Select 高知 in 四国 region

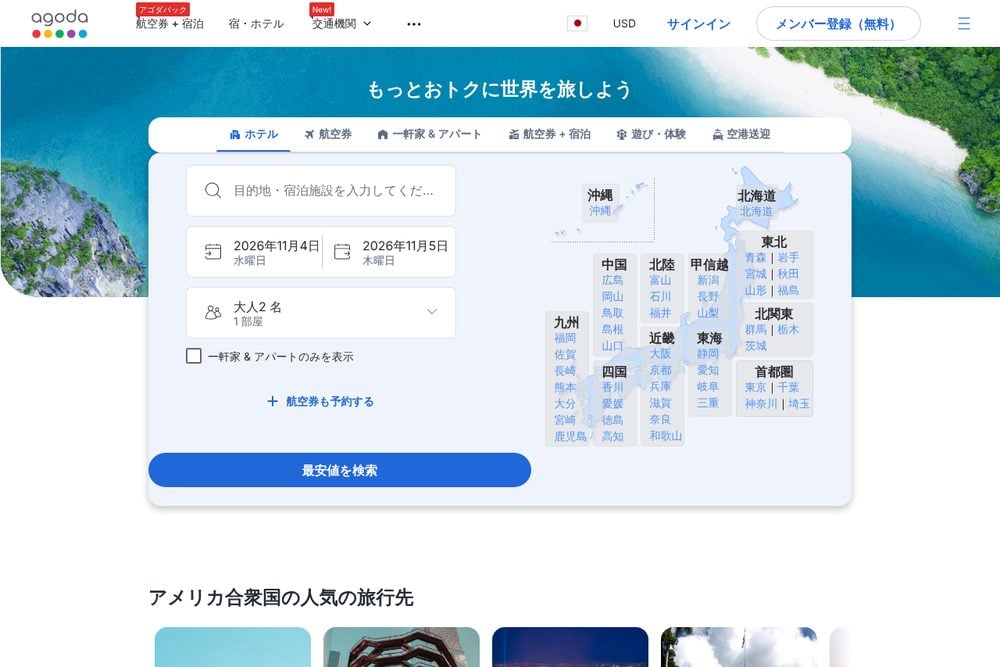click(x=612, y=437)
